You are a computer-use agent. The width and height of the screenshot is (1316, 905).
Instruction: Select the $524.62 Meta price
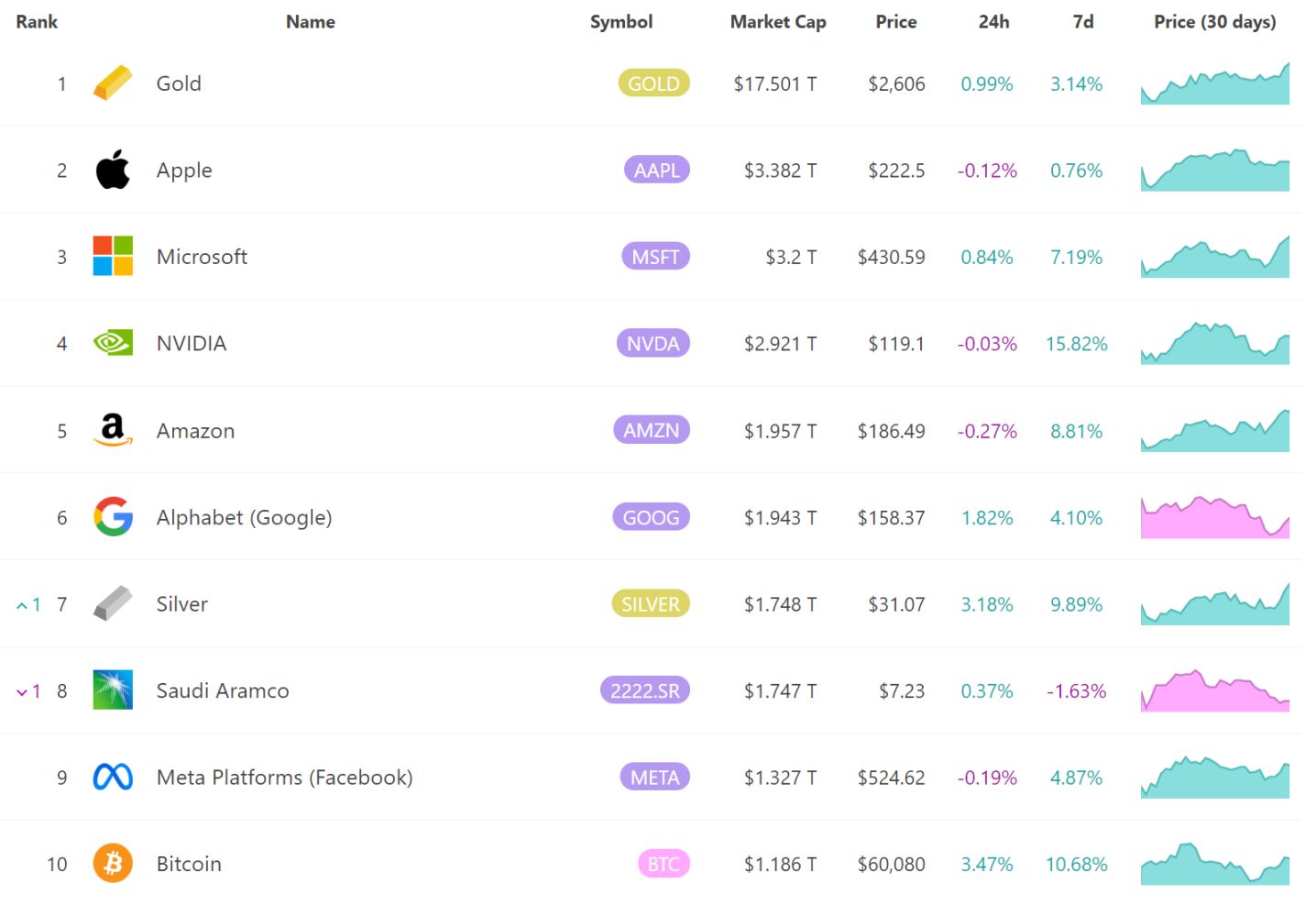[892, 778]
